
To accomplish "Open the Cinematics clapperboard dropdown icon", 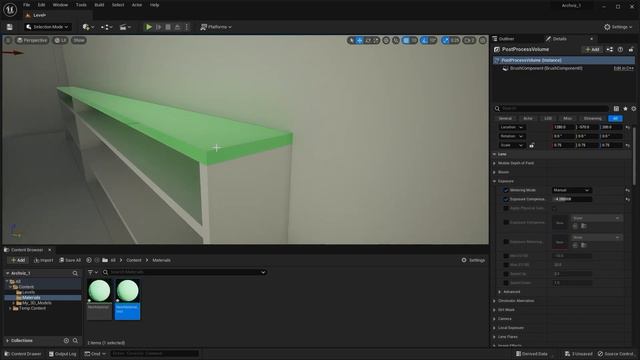I will pos(125,27).
